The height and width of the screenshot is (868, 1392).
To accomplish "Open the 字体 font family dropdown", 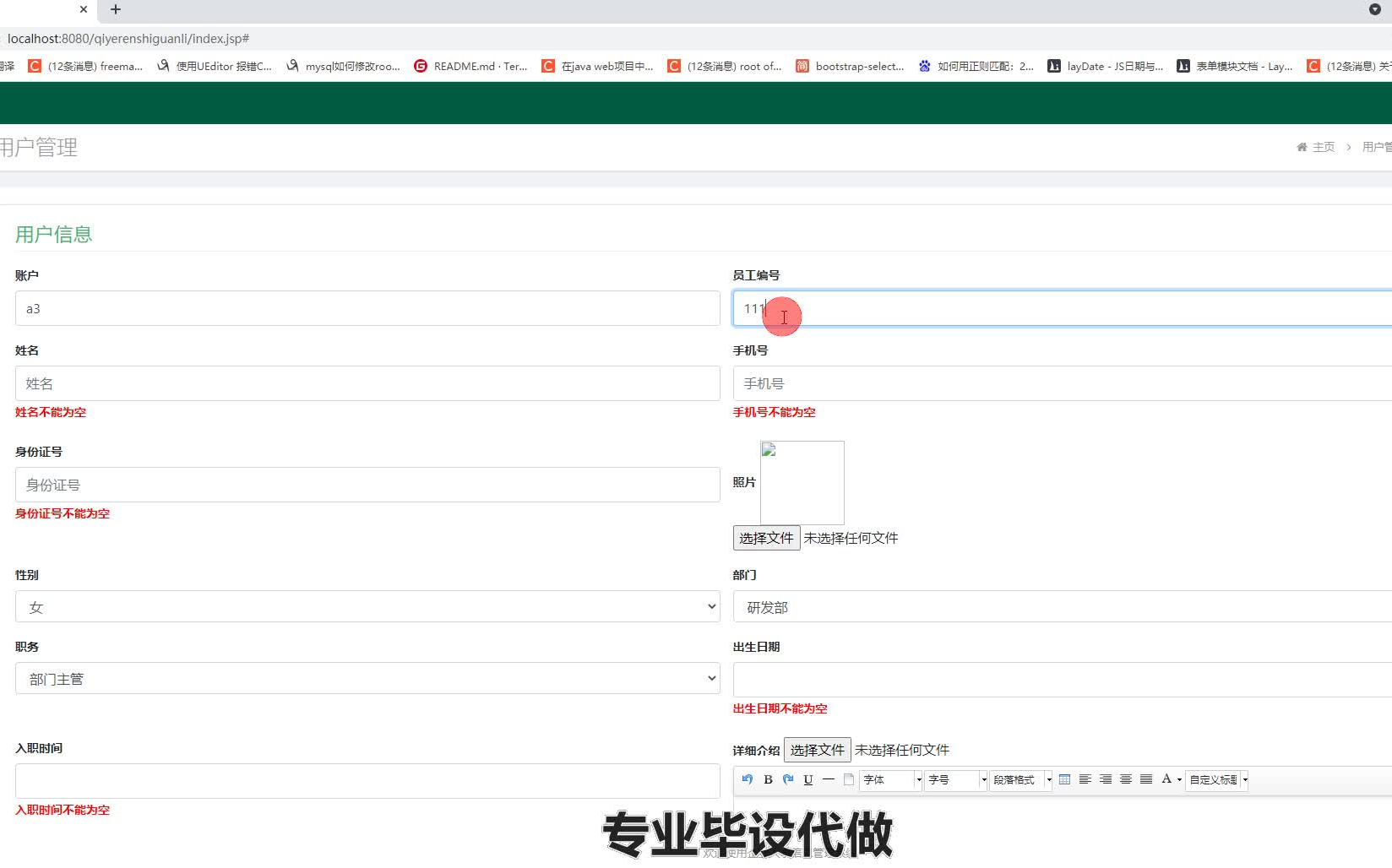I will pos(891,779).
